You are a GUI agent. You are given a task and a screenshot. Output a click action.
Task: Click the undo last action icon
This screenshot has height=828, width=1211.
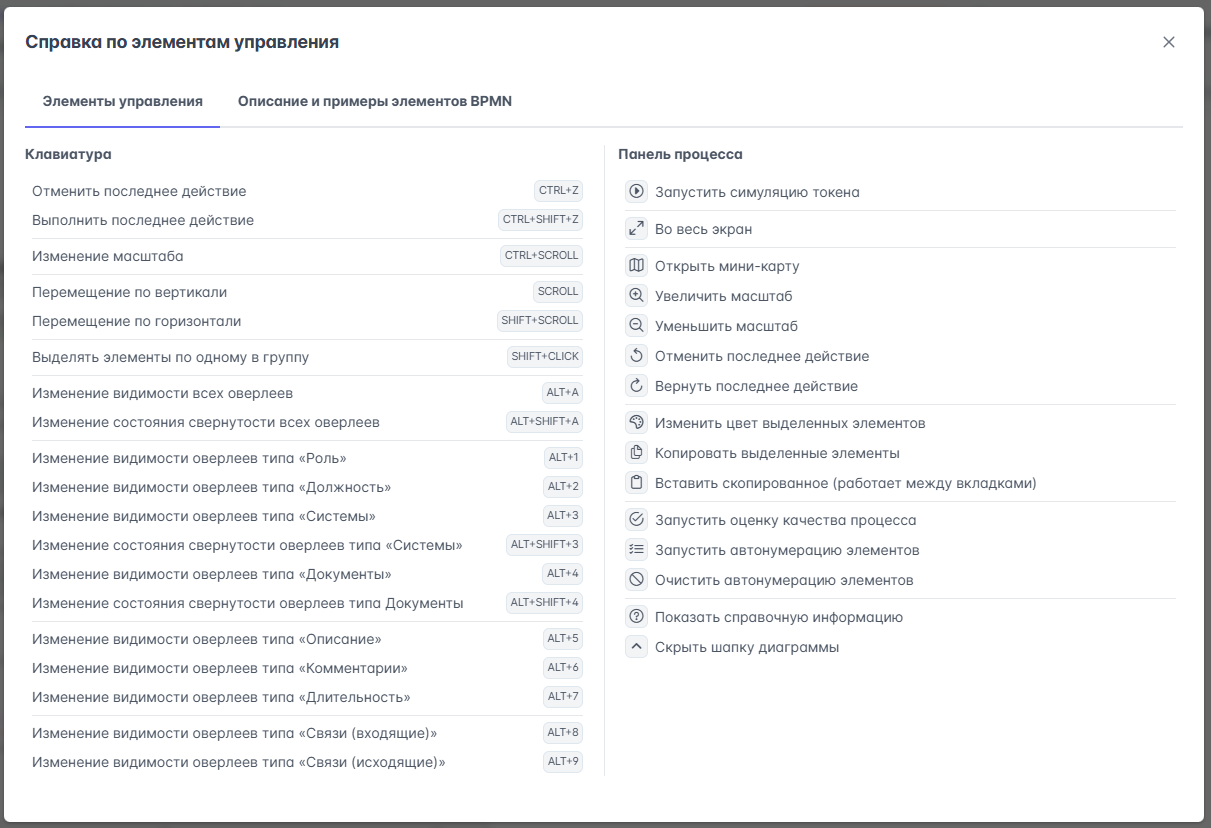click(636, 356)
